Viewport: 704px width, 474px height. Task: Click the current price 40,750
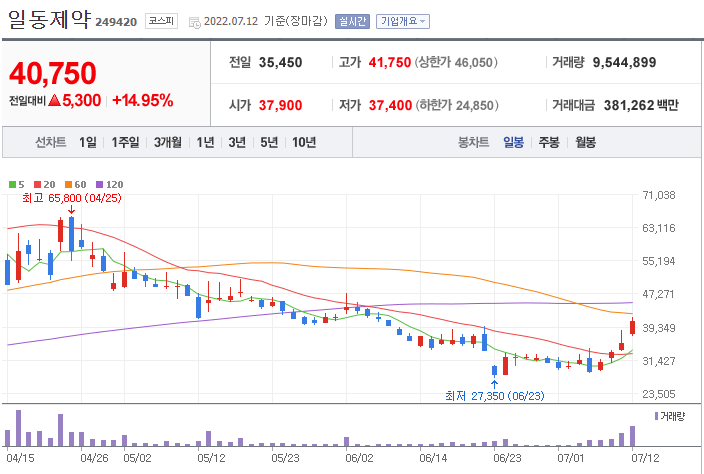pyautogui.click(x=53, y=73)
